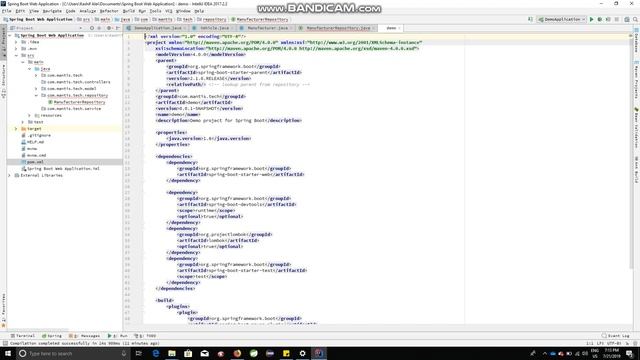Viewport: 640px width, 360px height.
Task: Expand the .idea folder
Action: (16, 42)
